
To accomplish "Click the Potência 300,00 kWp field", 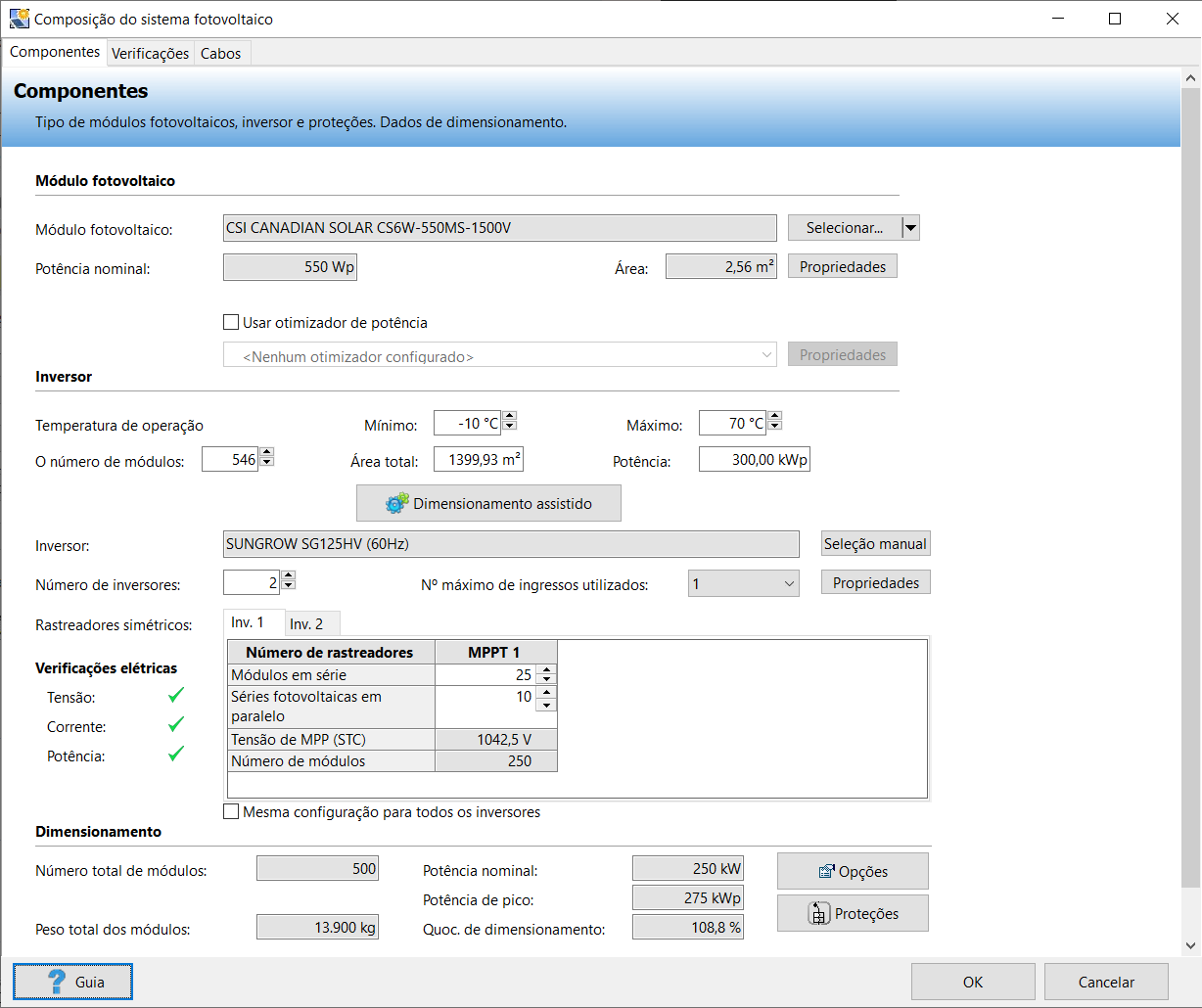I will pyautogui.click(x=755, y=459).
